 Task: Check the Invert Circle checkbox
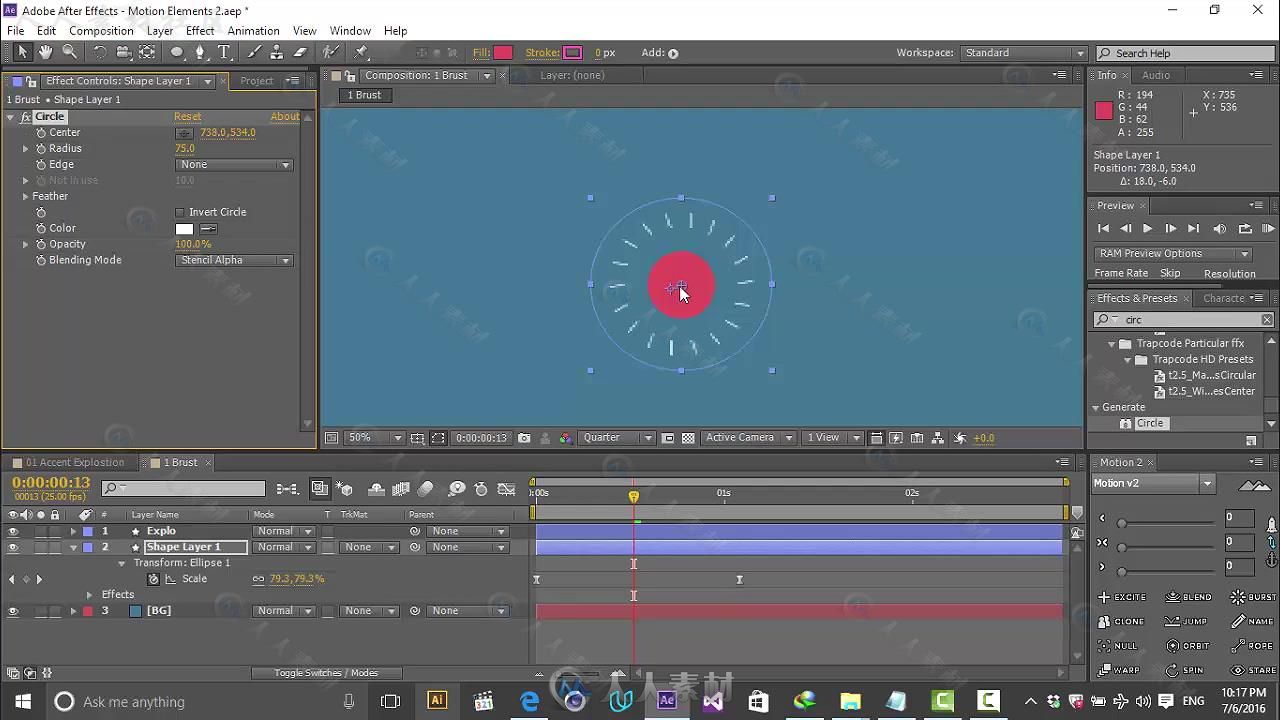click(x=180, y=212)
